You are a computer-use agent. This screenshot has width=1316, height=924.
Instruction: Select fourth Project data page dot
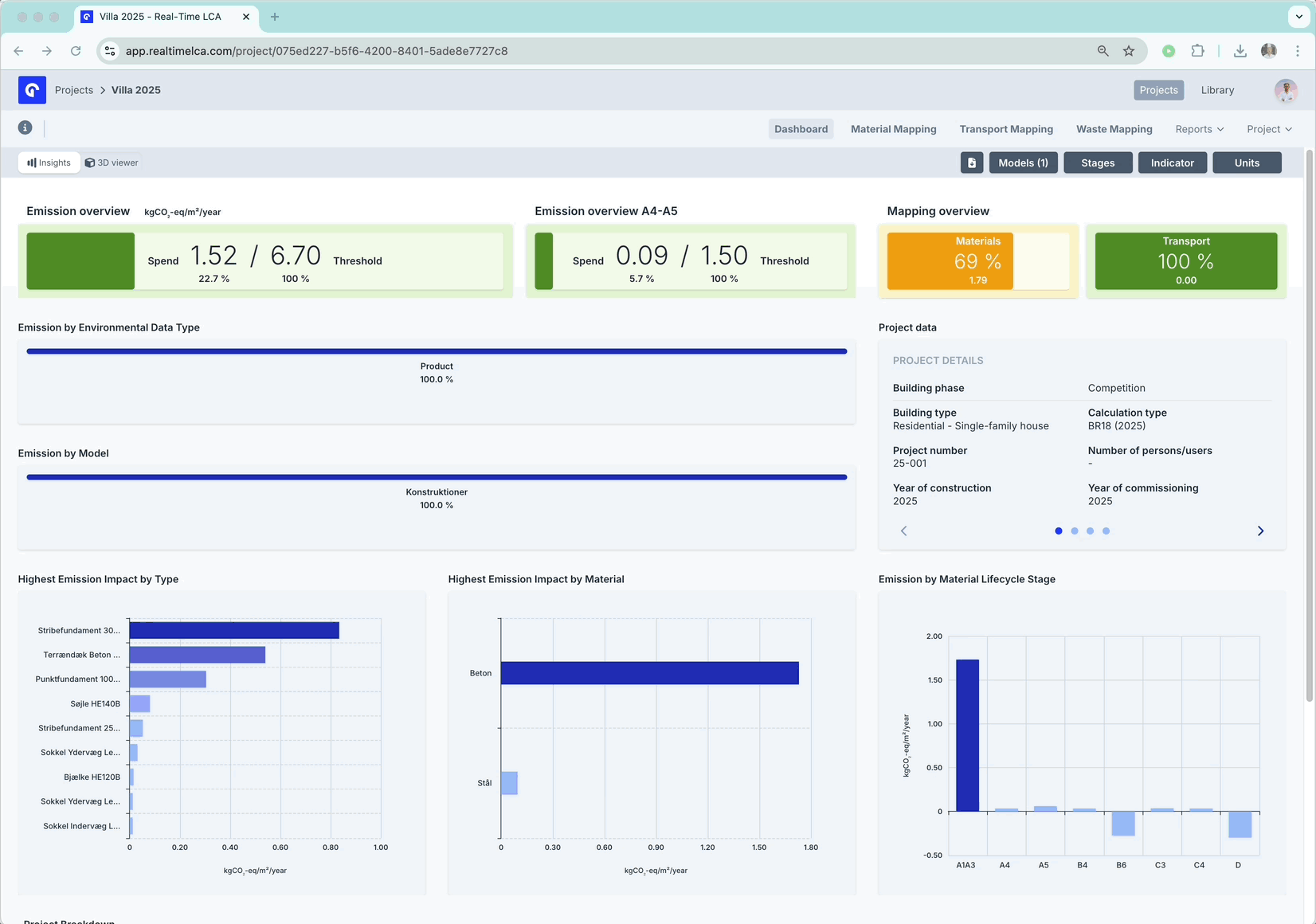click(x=1106, y=531)
